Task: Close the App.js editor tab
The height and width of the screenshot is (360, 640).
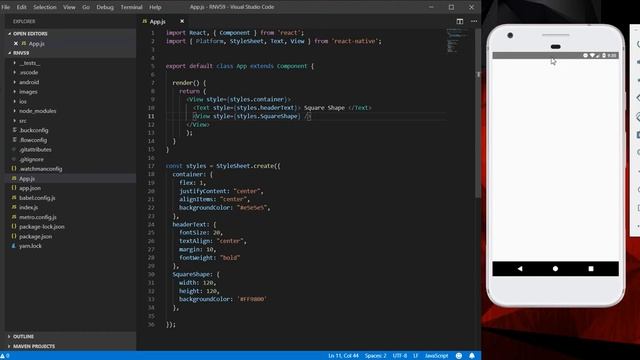Action: pyautogui.click(x=182, y=21)
